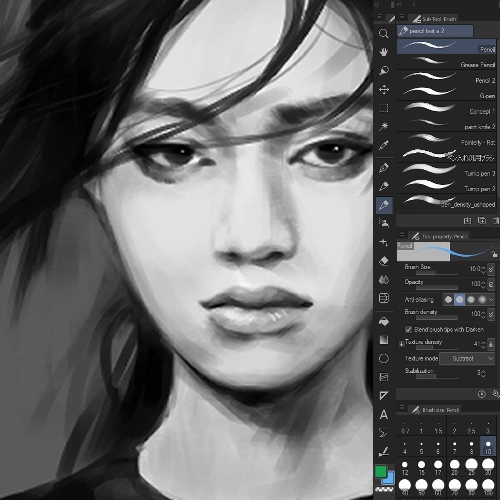Screen dimensions: 500x500
Task: Select the Operation object tool
Action: [384, 71]
